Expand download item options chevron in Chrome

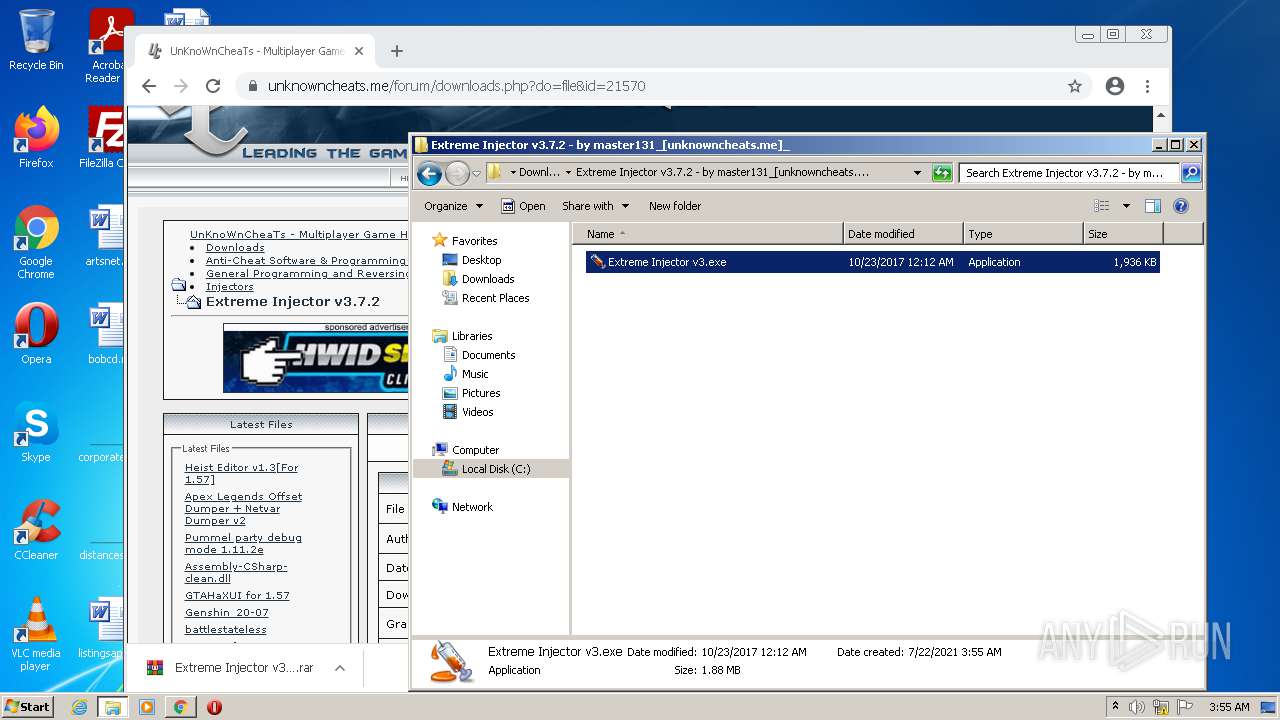coord(340,668)
